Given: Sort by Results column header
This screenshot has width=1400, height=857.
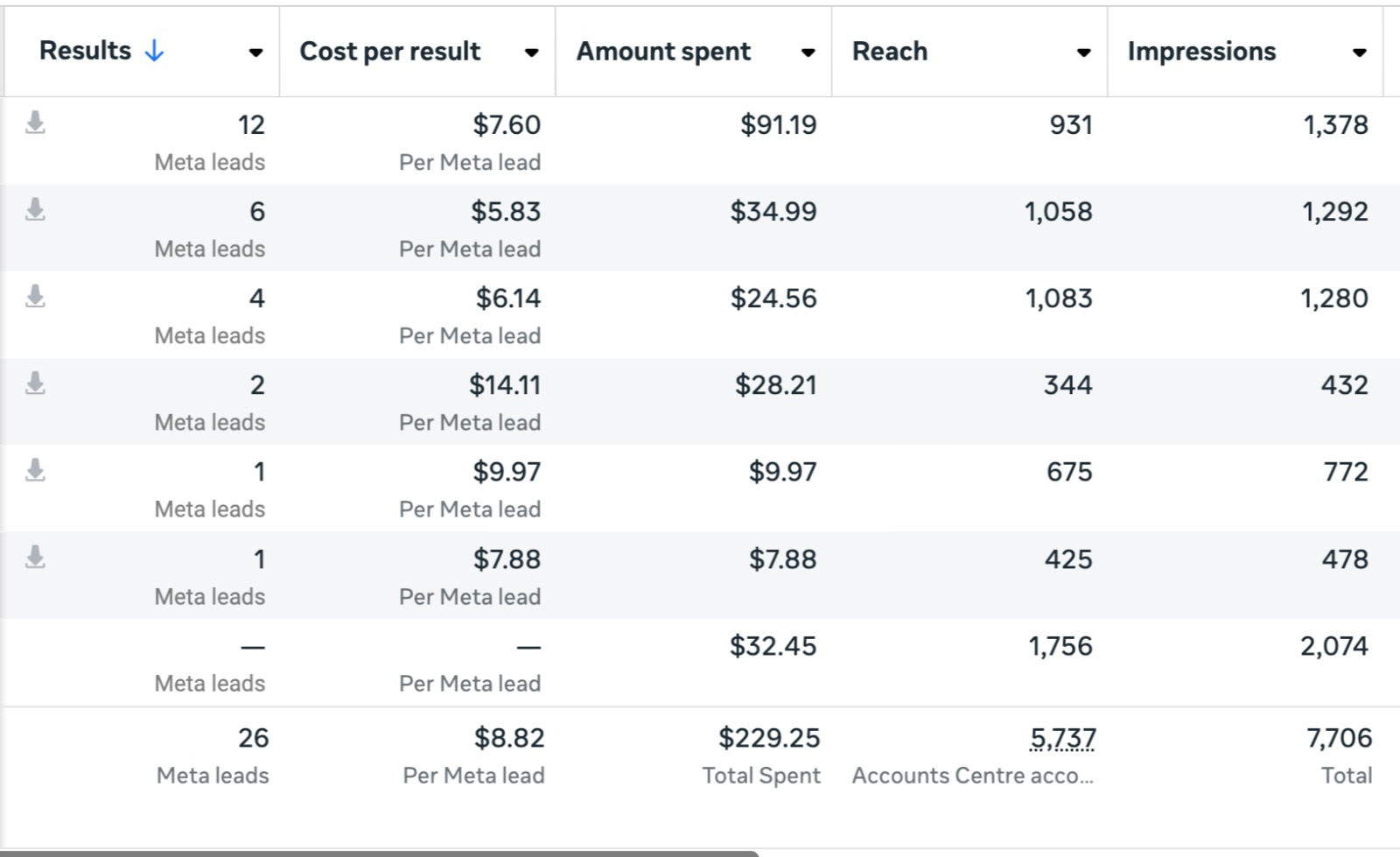Looking at the screenshot, I should [x=85, y=51].
